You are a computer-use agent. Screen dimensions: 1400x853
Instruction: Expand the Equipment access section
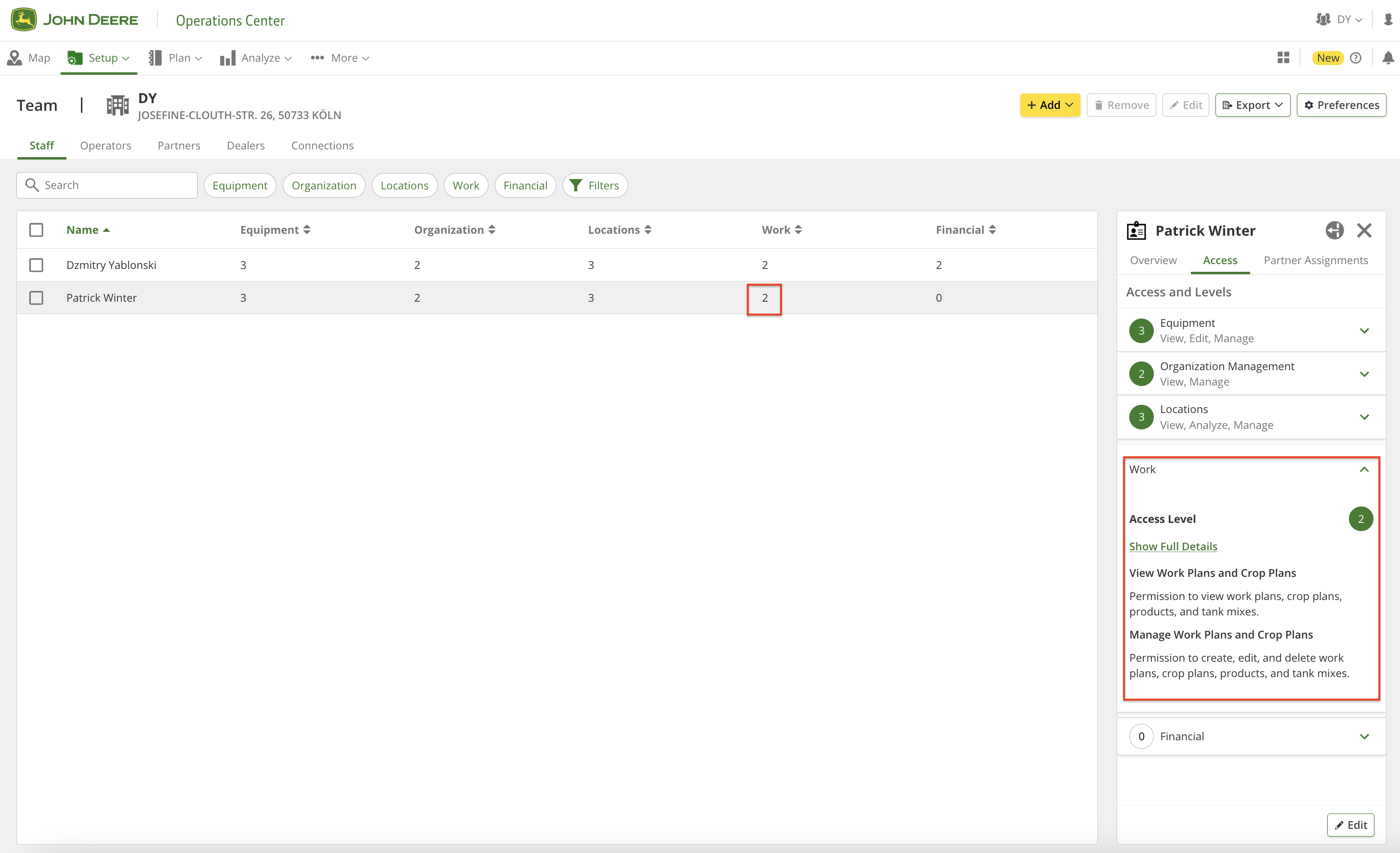pyautogui.click(x=1364, y=331)
